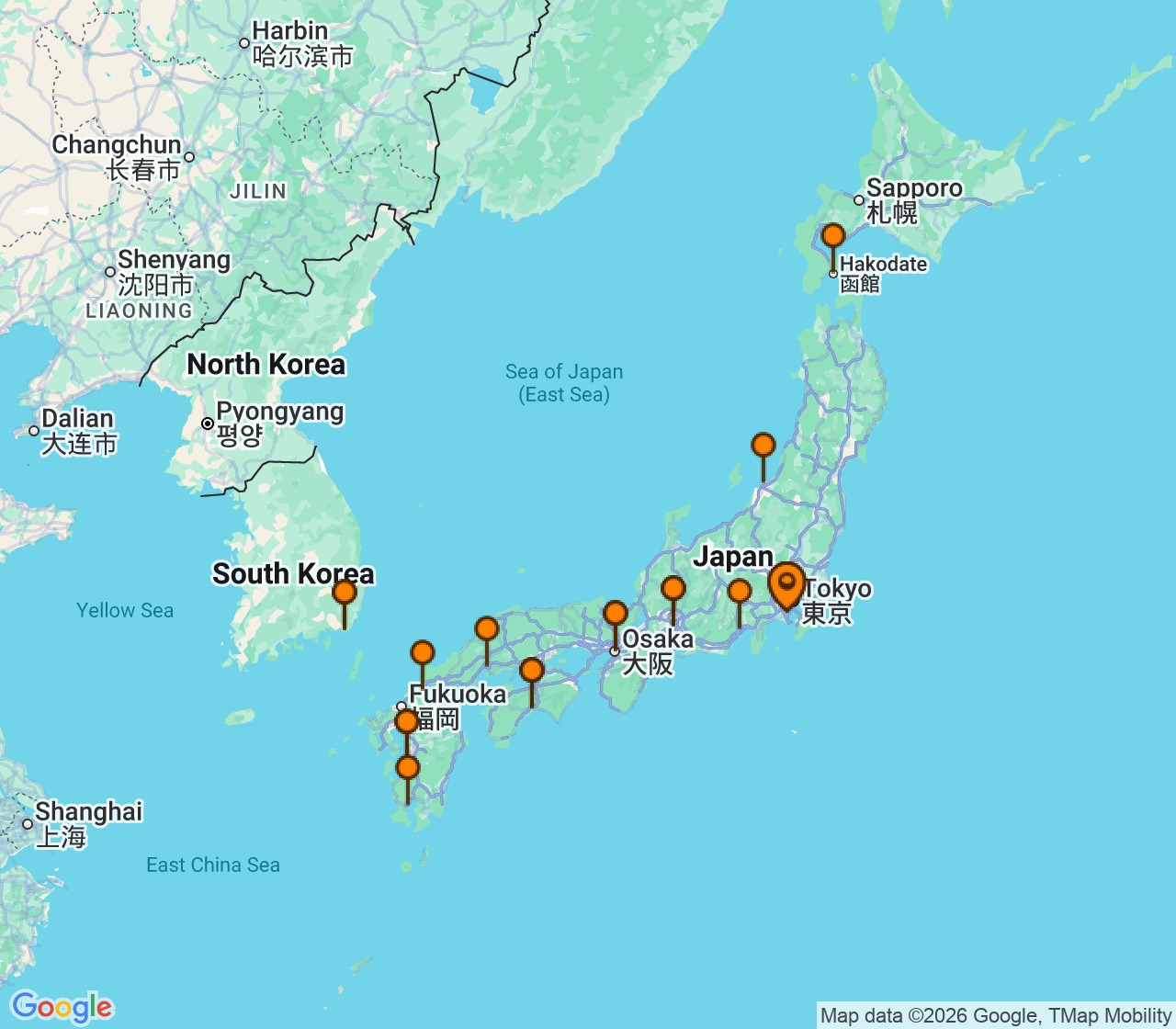Screen dimensions: 1176x1029
Task: Select the South Korea country label
Action: (x=293, y=574)
